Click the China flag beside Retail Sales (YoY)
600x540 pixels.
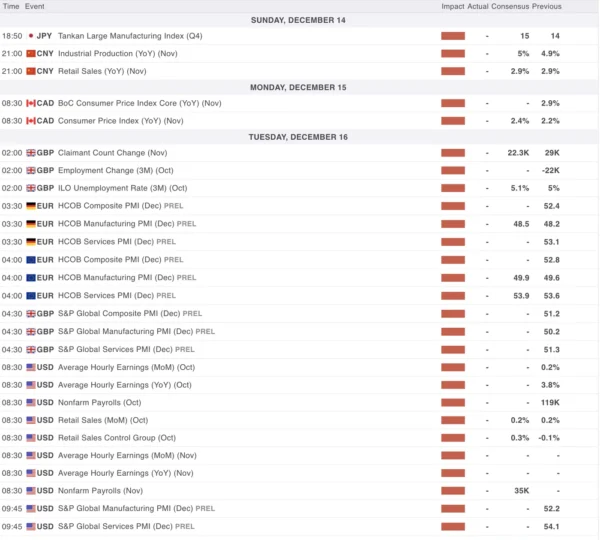pos(30,71)
